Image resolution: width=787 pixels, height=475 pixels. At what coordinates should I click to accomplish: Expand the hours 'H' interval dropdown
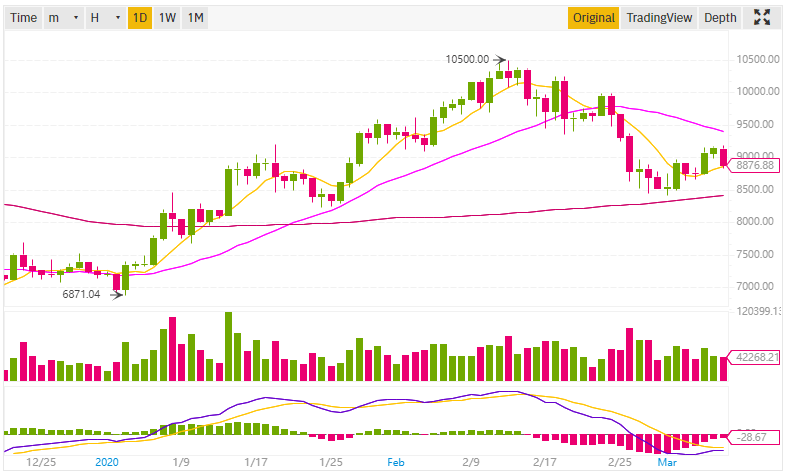point(105,18)
